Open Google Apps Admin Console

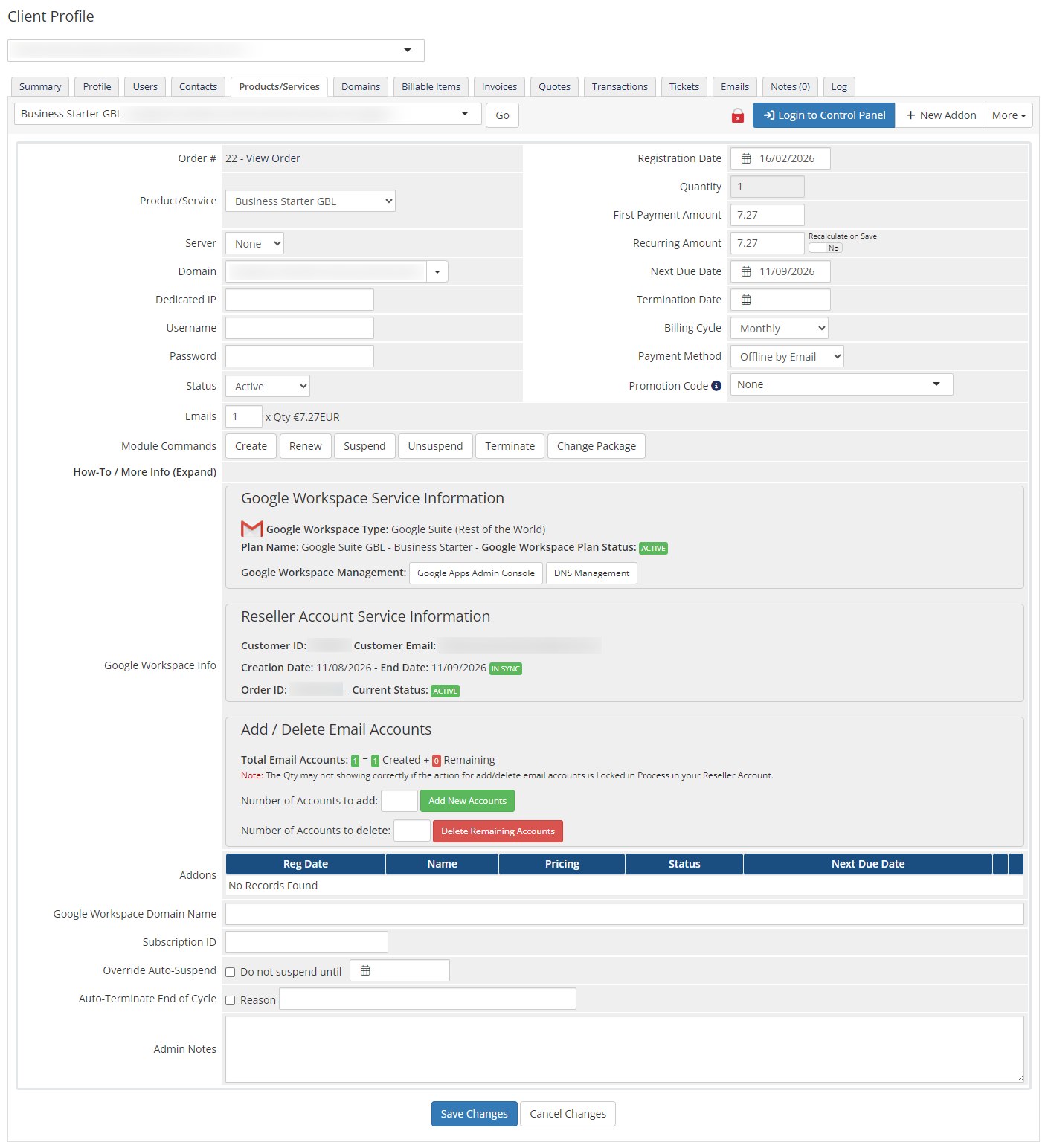pyautogui.click(x=476, y=573)
